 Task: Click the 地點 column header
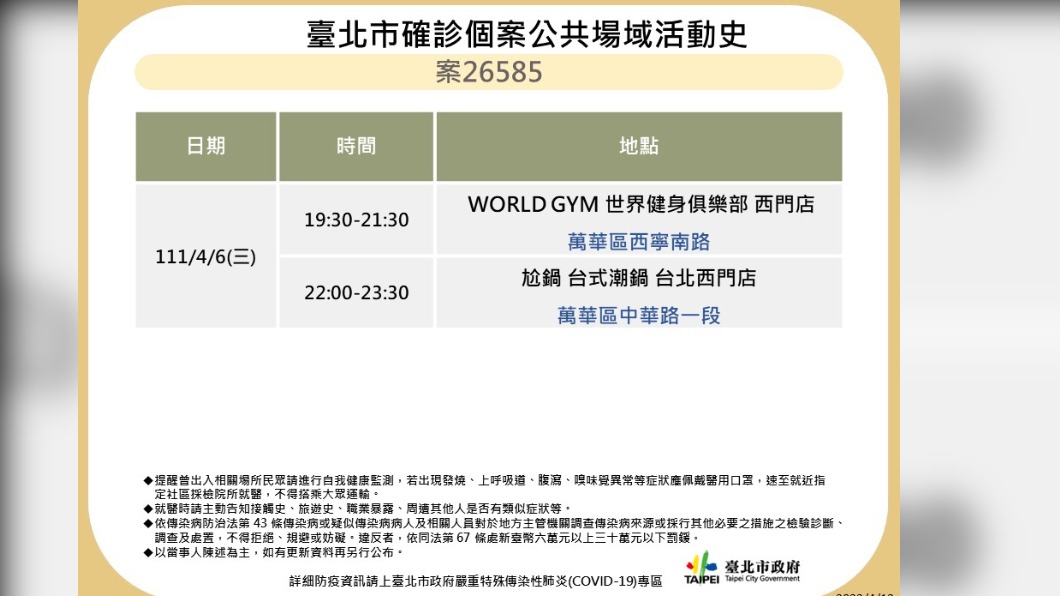639,146
